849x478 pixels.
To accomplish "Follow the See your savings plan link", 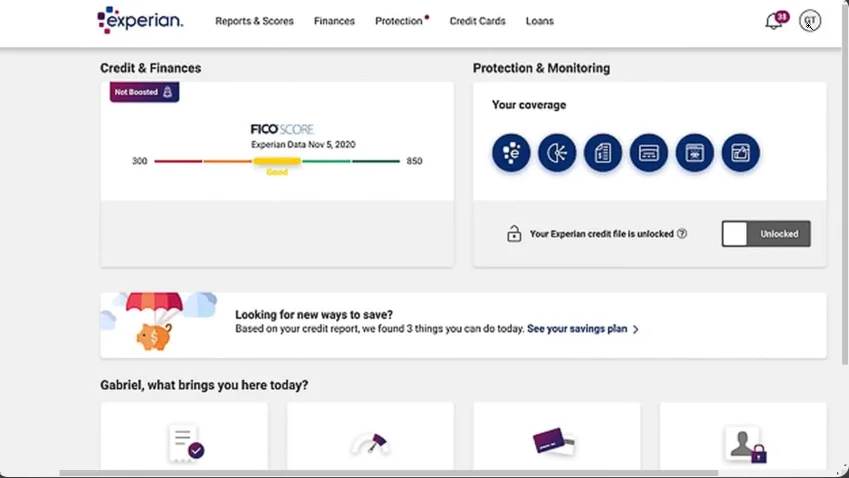I will (577, 329).
